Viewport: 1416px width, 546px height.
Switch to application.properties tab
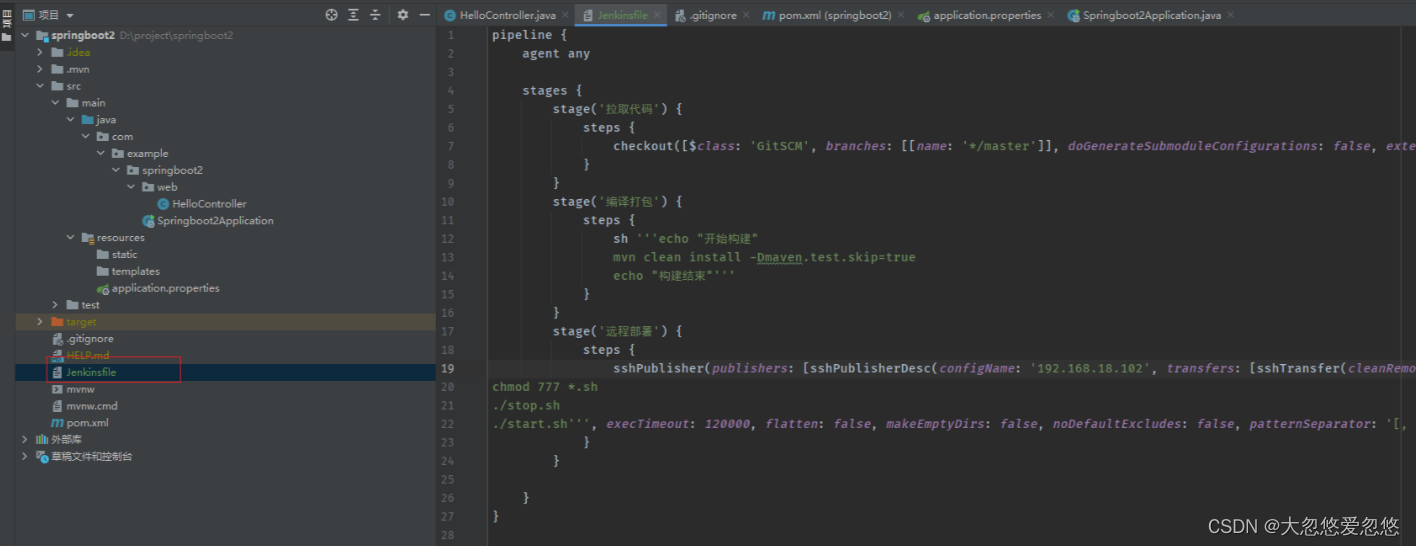(986, 15)
